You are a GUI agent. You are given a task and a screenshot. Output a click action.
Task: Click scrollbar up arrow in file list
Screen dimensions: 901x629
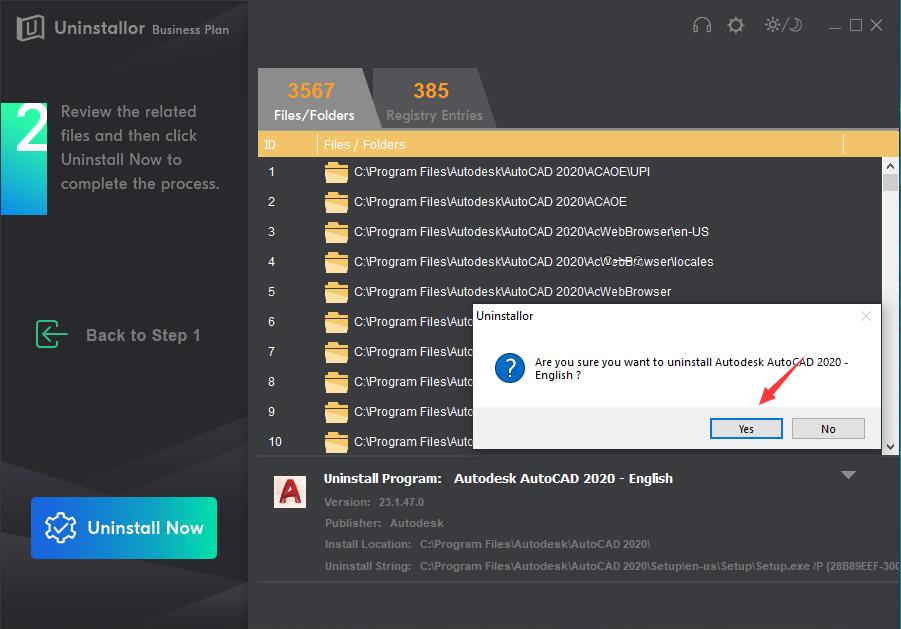(890, 167)
